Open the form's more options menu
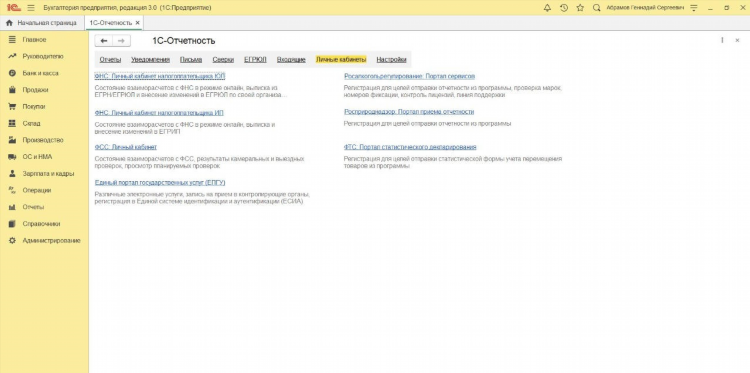Image resolution: width=750 pixels, height=373 pixels. [x=722, y=41]
